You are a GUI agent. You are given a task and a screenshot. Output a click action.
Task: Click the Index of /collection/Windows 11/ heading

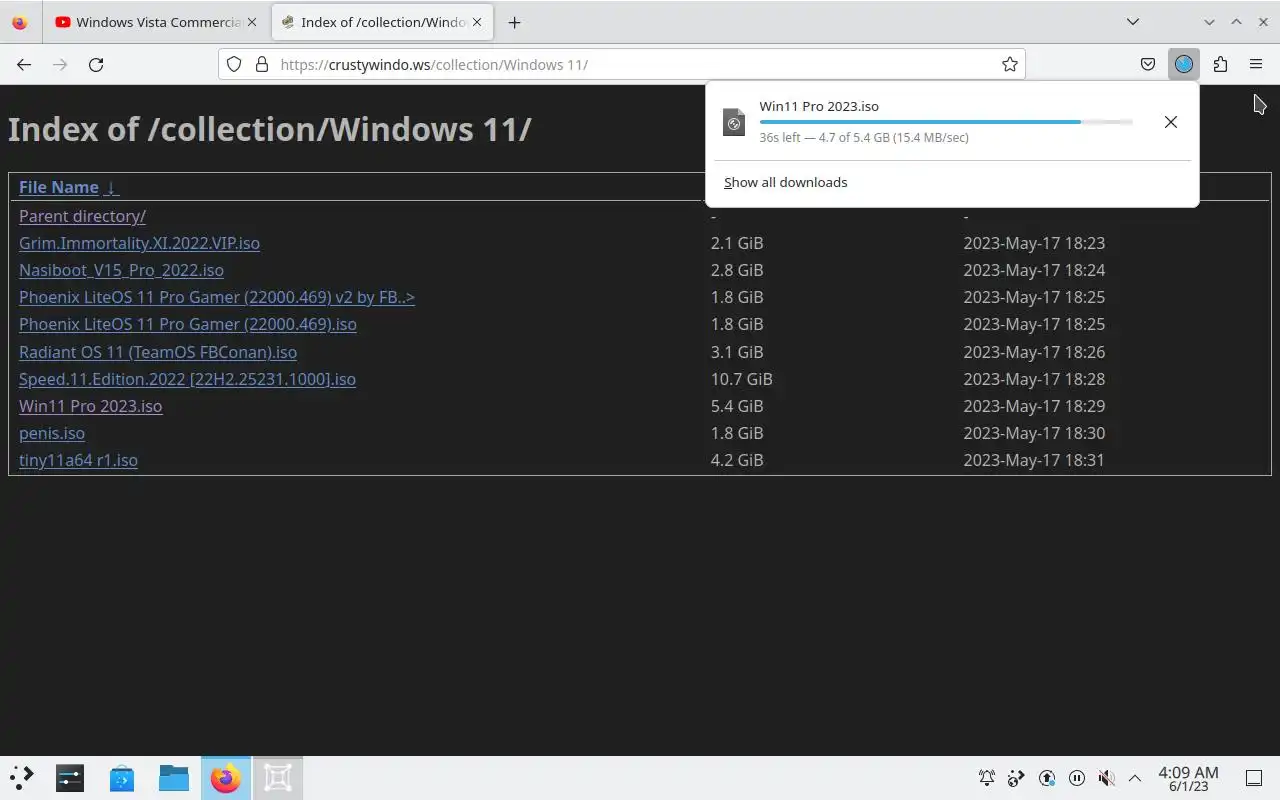(x=270, y=129)
